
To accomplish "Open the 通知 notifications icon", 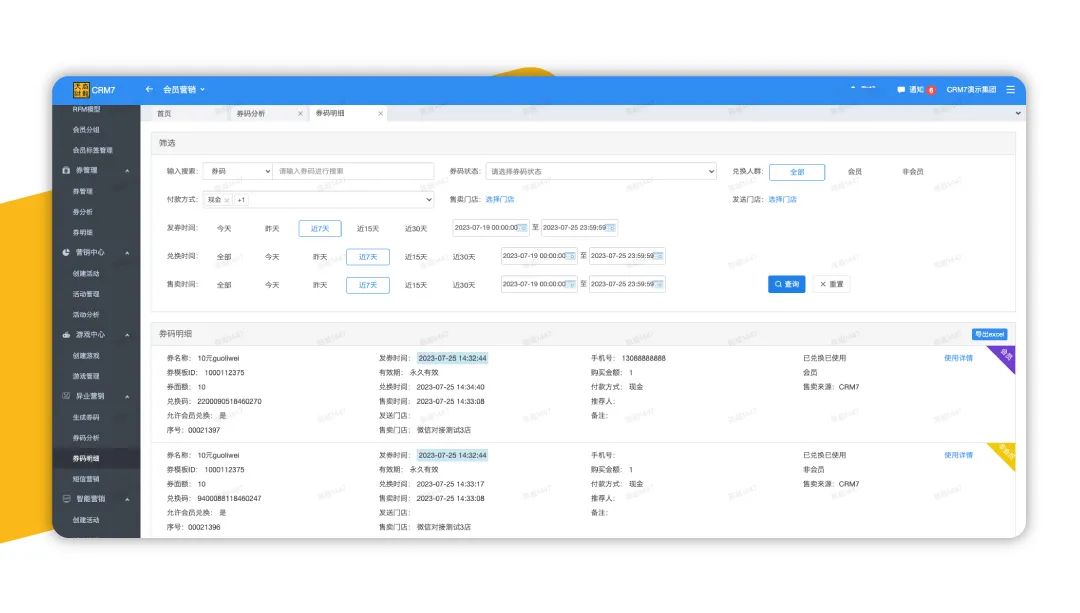I will click(x=901, y=90).
